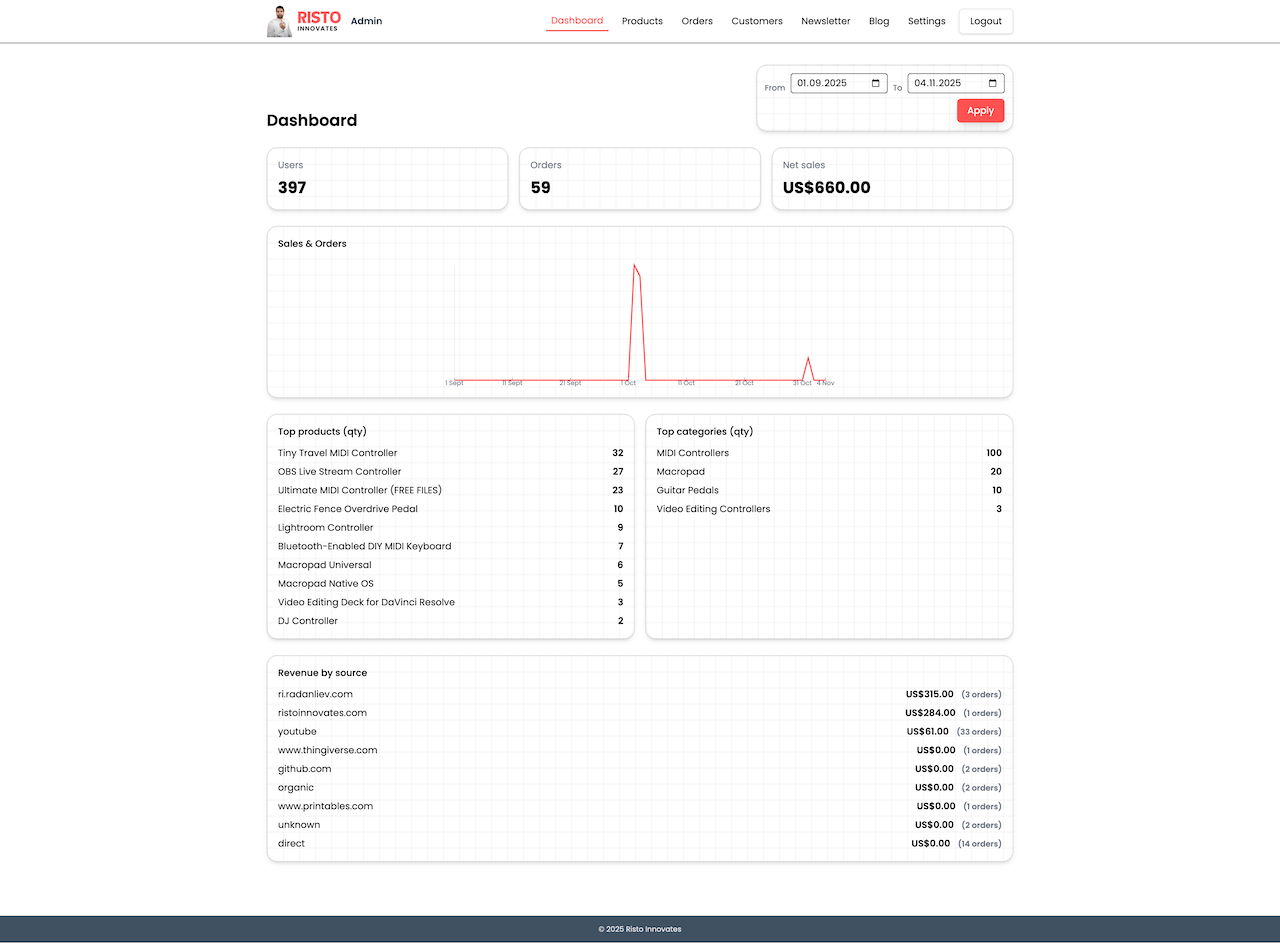The width and height of the screenshot is (1280, 943).
Task: Click MIDI Controllers category row
Action: click(829, 453)
